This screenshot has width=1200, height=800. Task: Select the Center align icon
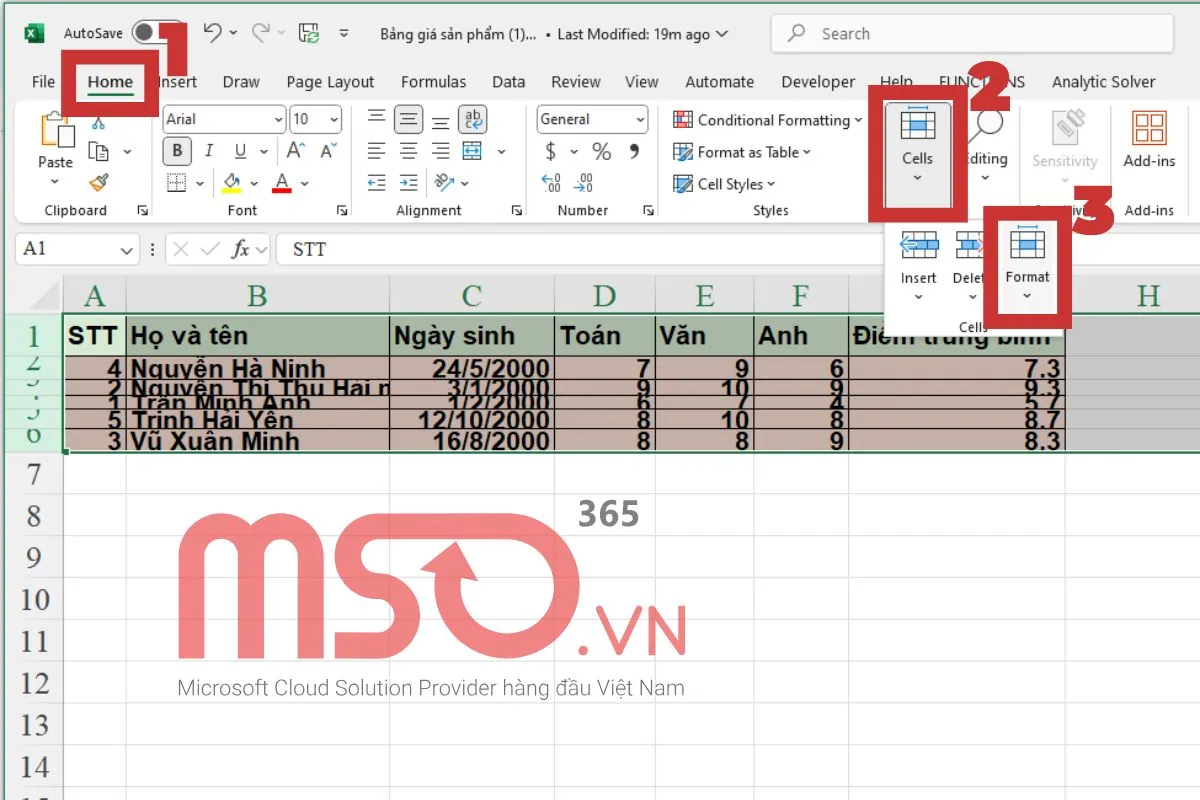pyautogui.click(x=408, y=152)
